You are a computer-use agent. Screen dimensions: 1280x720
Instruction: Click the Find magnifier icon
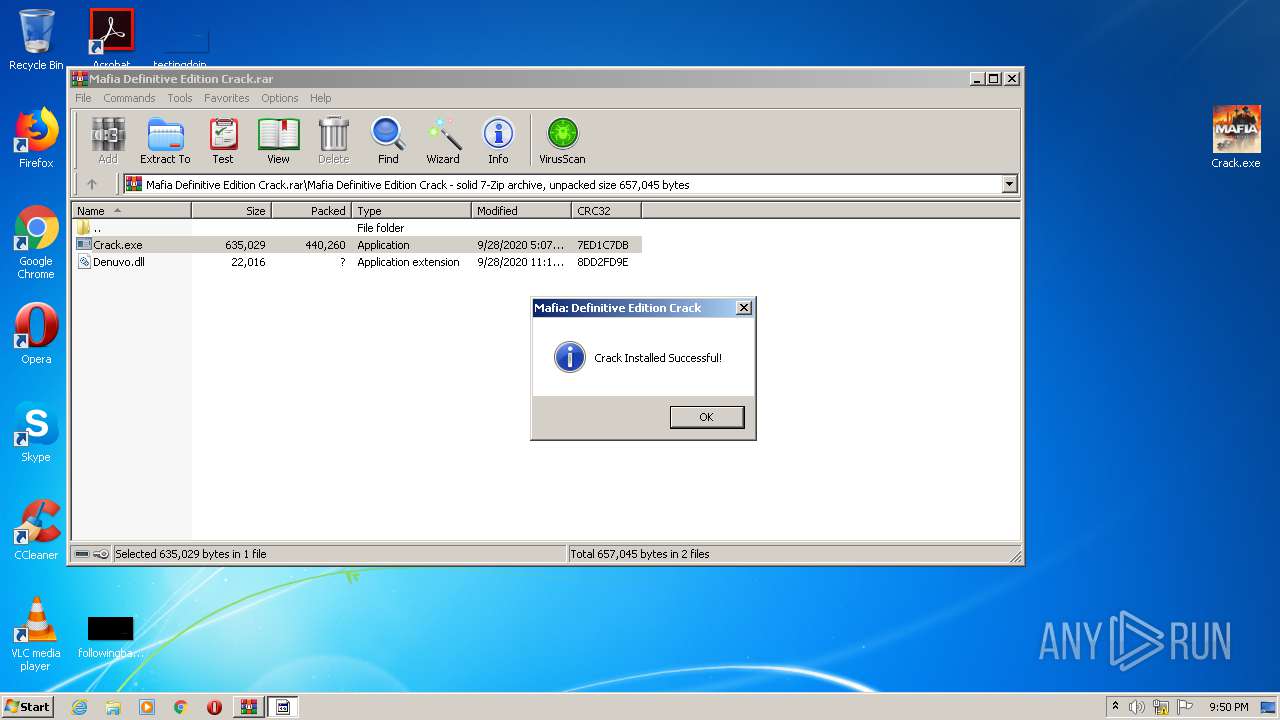[388, 141]
